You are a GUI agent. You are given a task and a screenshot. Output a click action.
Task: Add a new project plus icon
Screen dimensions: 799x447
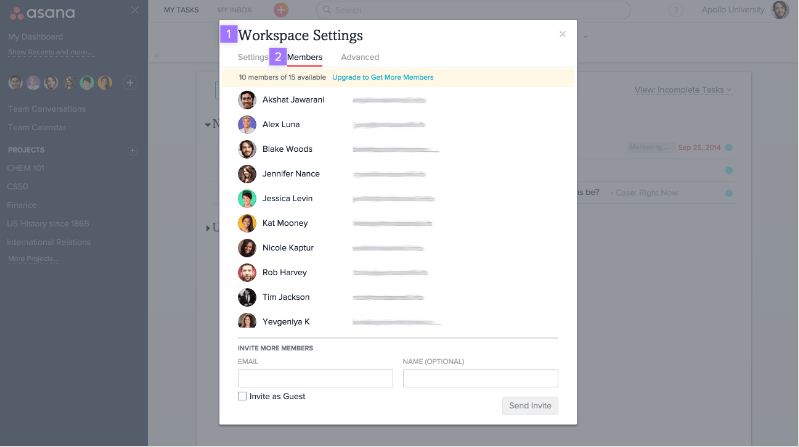133,150
